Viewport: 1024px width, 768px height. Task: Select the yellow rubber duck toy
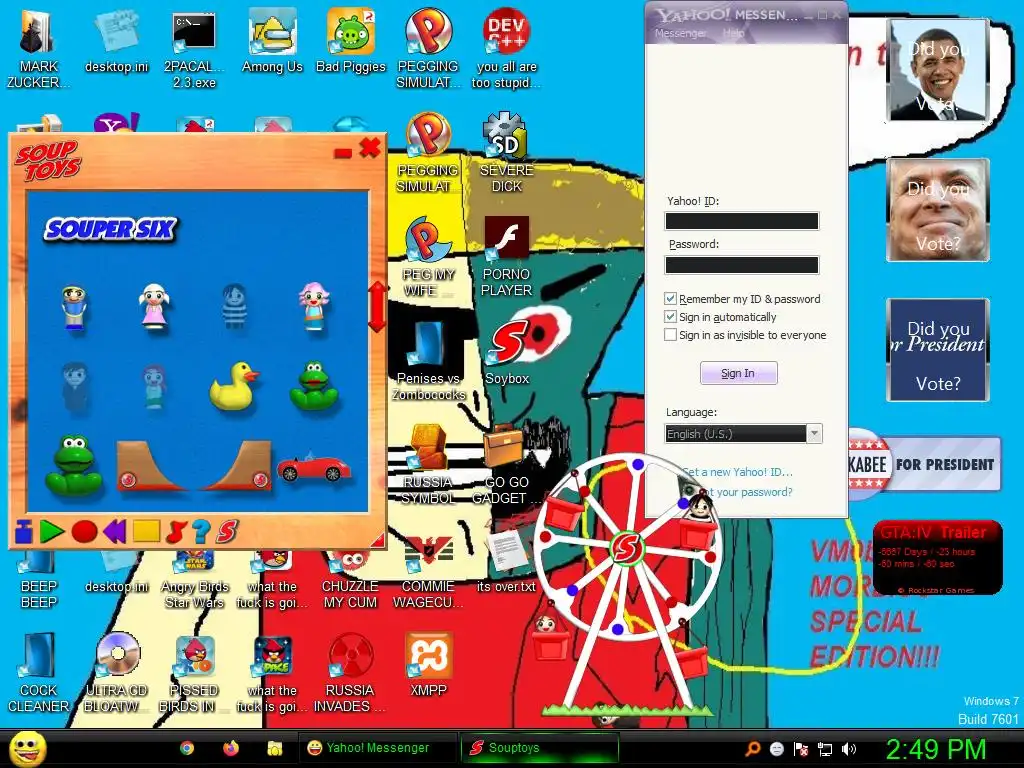coord(233,387)
